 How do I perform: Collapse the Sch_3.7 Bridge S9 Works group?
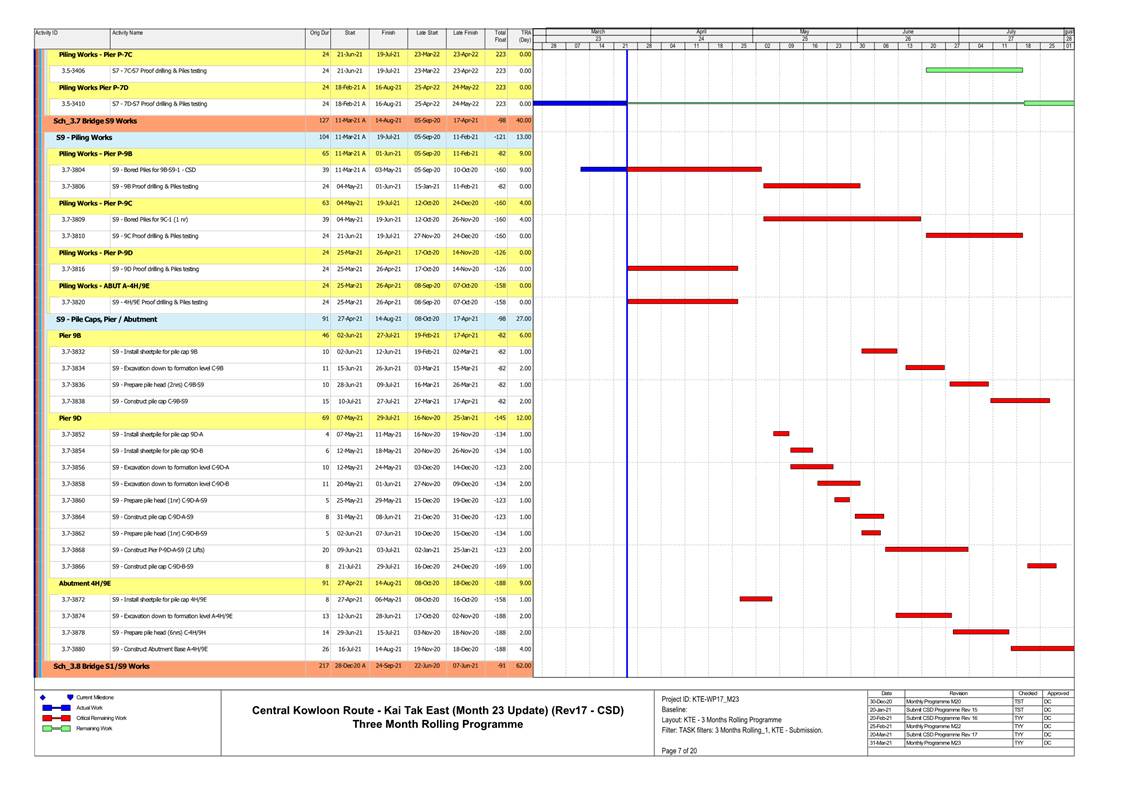(95, 120)
